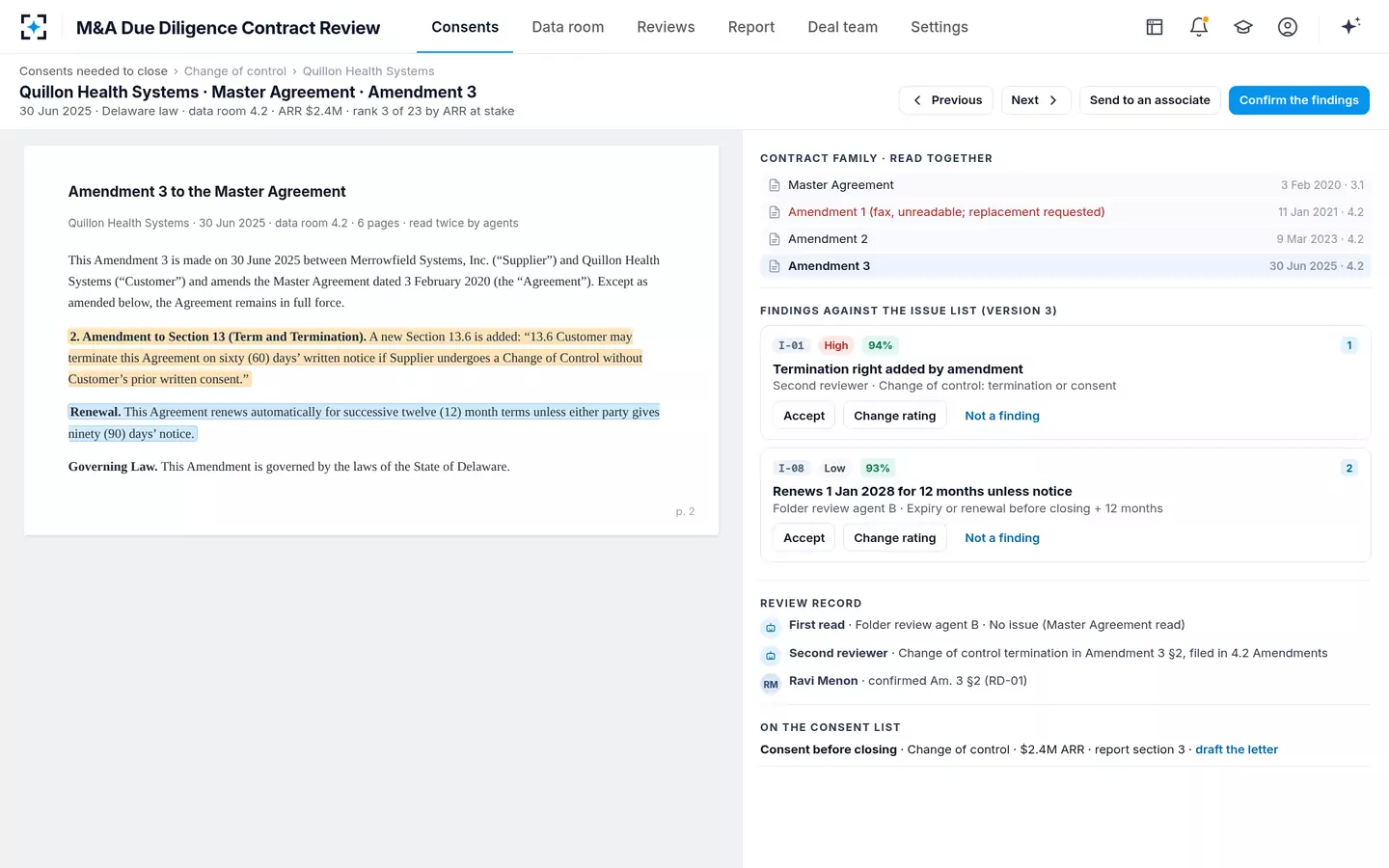Click Send to an associate

point(1150,100)
